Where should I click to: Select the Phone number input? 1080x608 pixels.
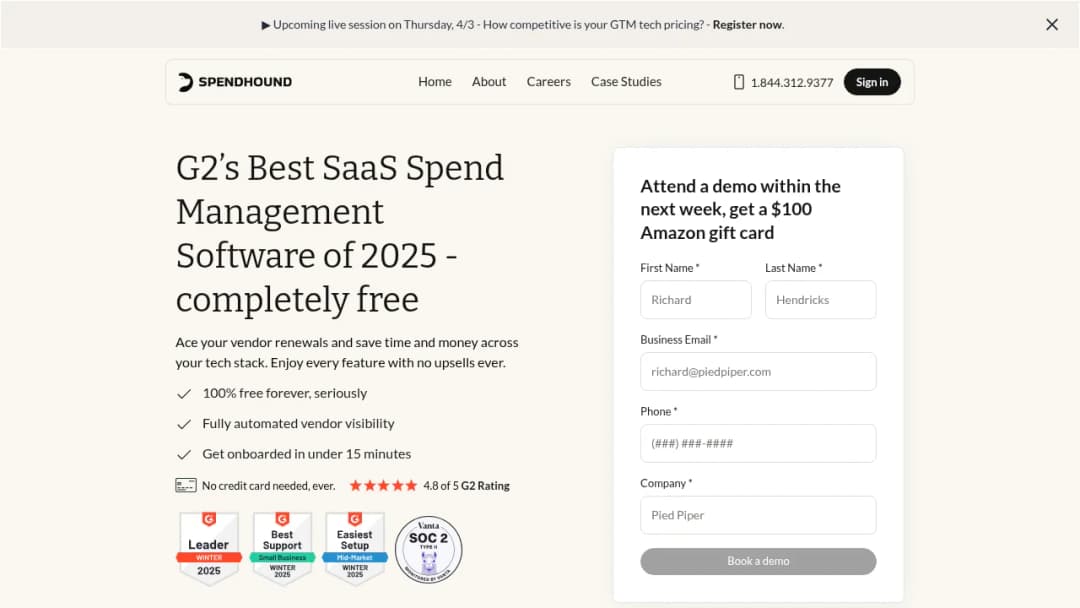point(758,443)
